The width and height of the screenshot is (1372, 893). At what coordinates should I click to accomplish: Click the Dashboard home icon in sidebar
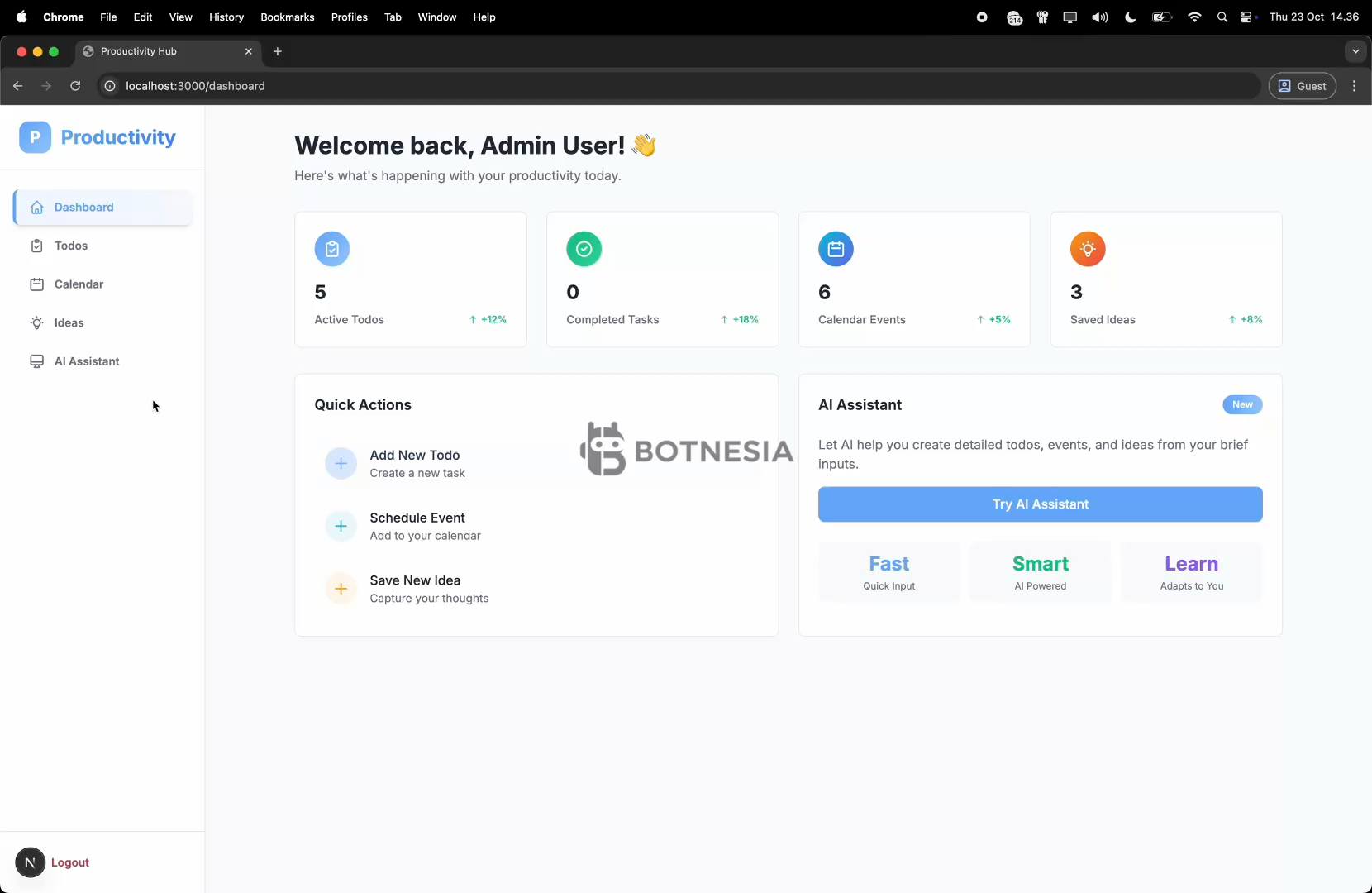36,208
